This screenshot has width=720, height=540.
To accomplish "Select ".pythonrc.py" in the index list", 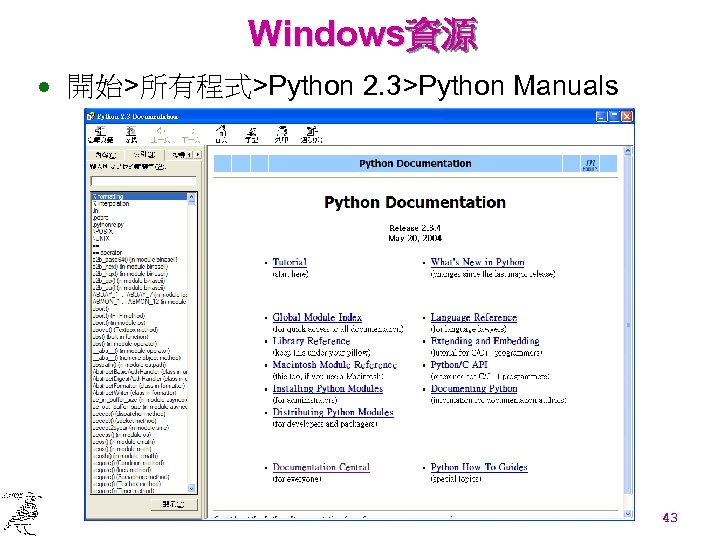I will point(108,225).
